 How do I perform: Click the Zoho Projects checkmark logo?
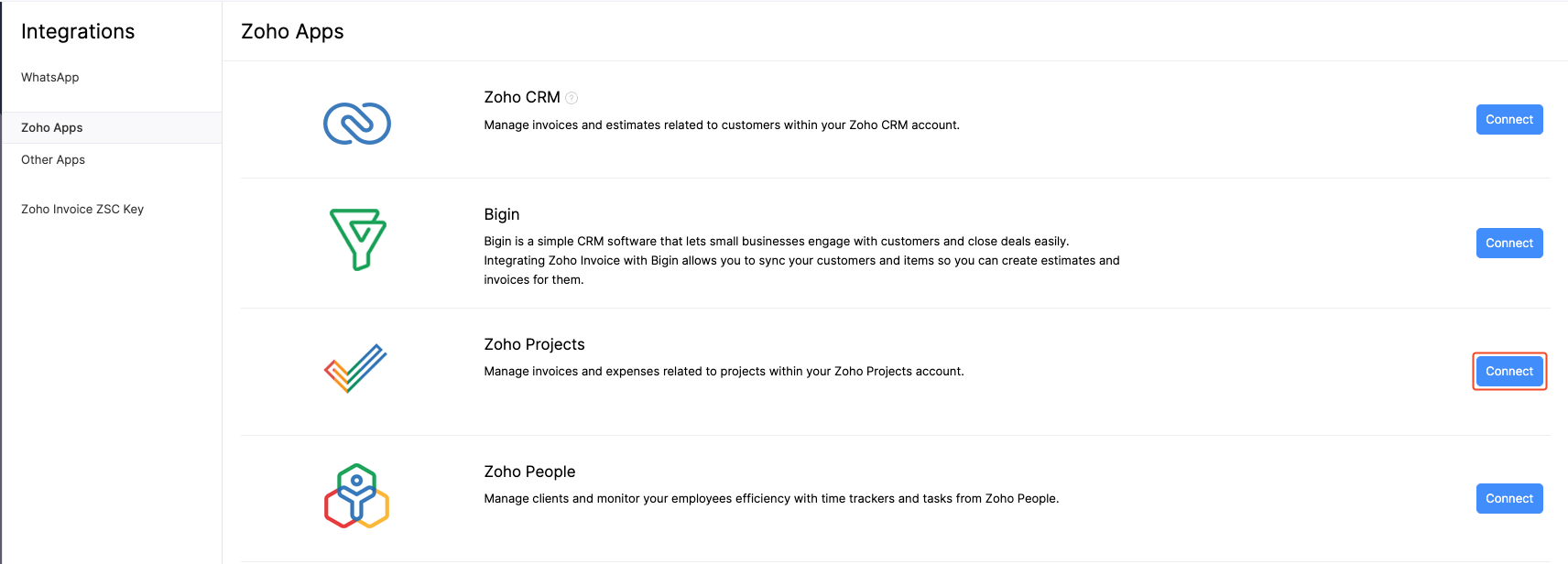tap(356, 368)
